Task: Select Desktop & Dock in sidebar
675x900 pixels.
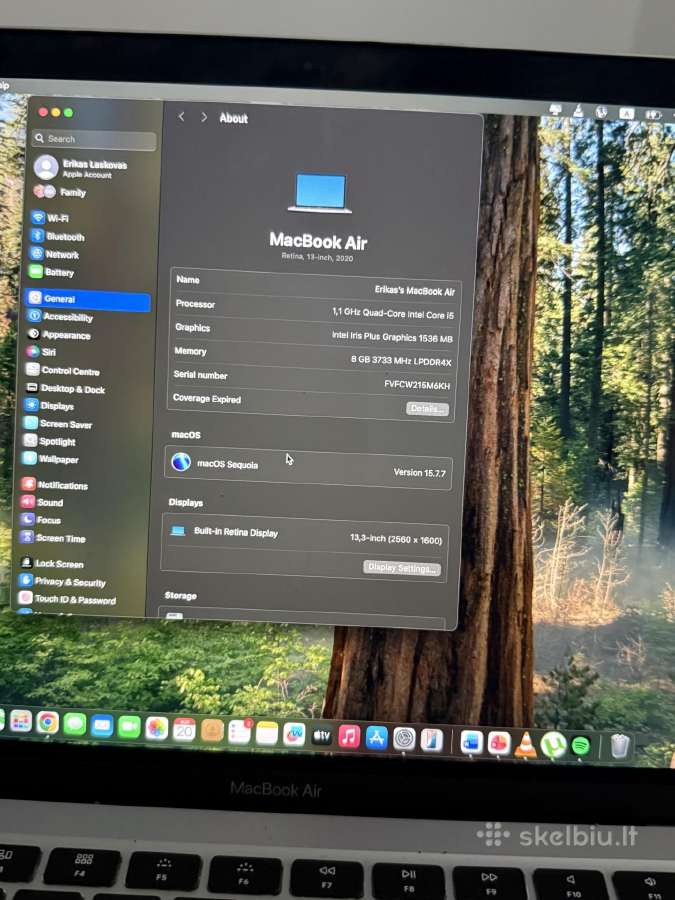Action: click(65, 389)
